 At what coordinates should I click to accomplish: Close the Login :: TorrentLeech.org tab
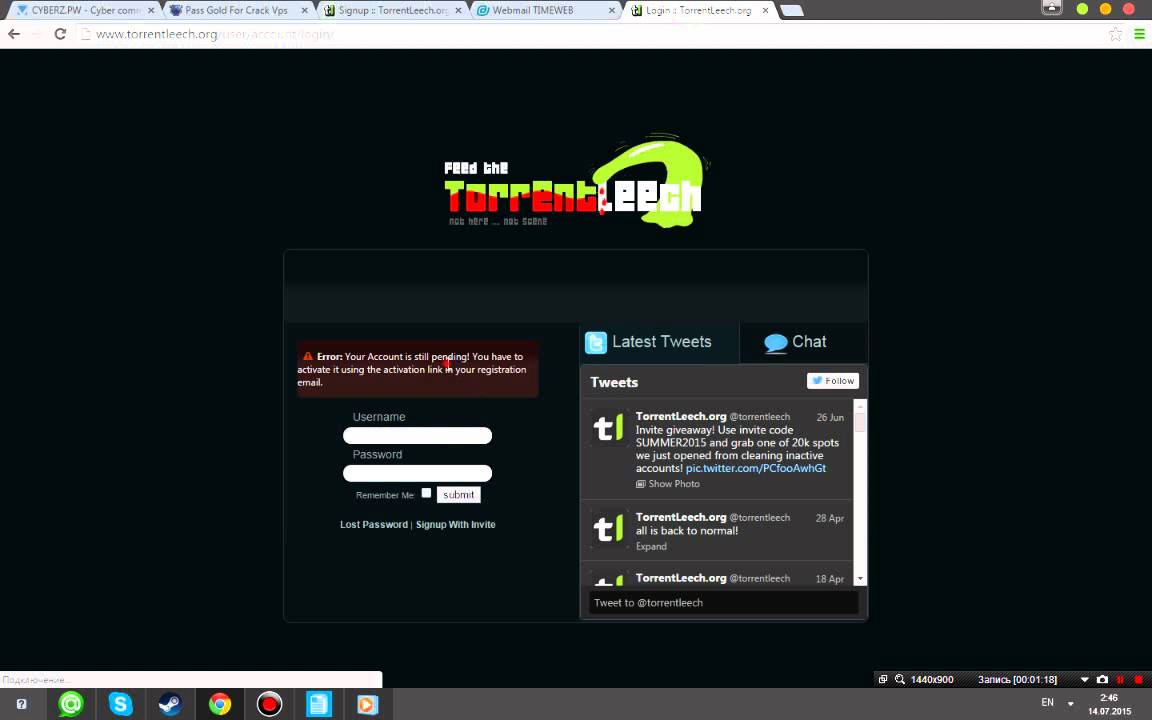coord(765,11)
